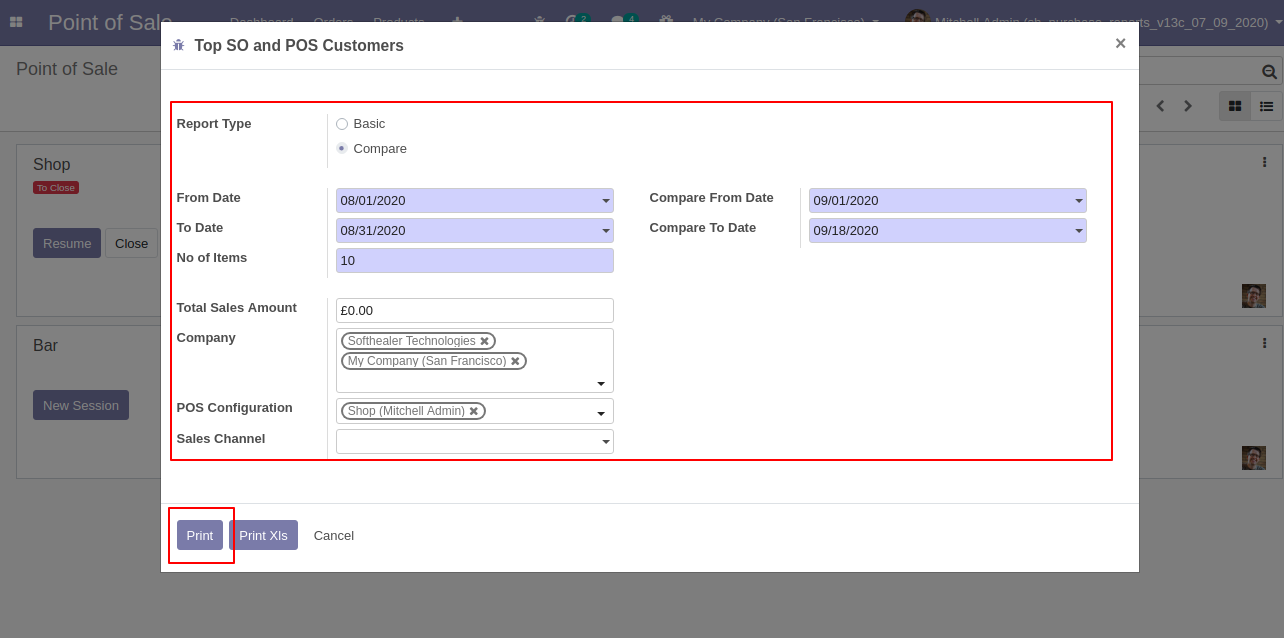This screenshot has width=1284, height=638.
Task: Click Close button on Shop card
Action: coord(131,243)
